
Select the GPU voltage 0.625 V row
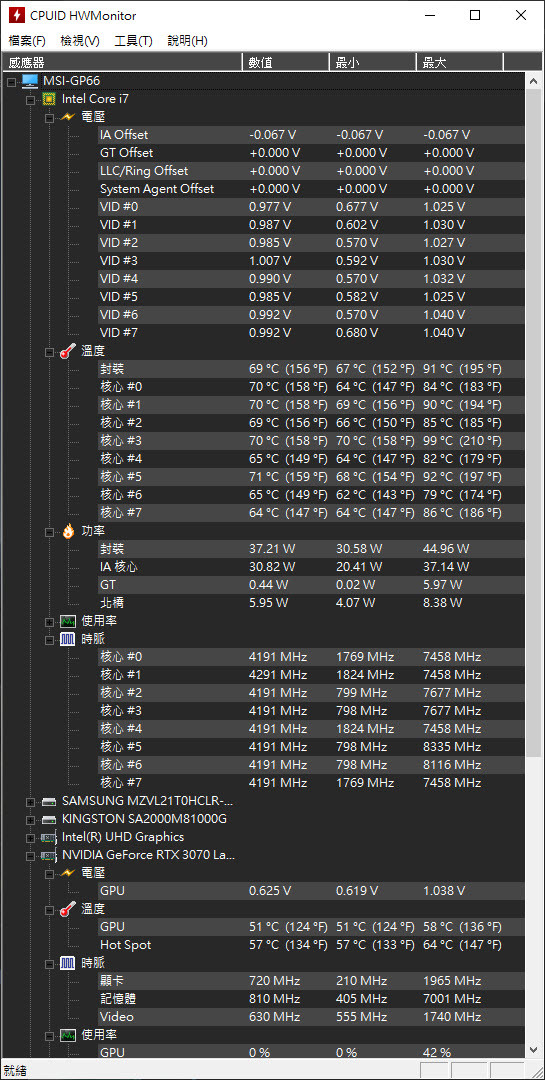311,891
